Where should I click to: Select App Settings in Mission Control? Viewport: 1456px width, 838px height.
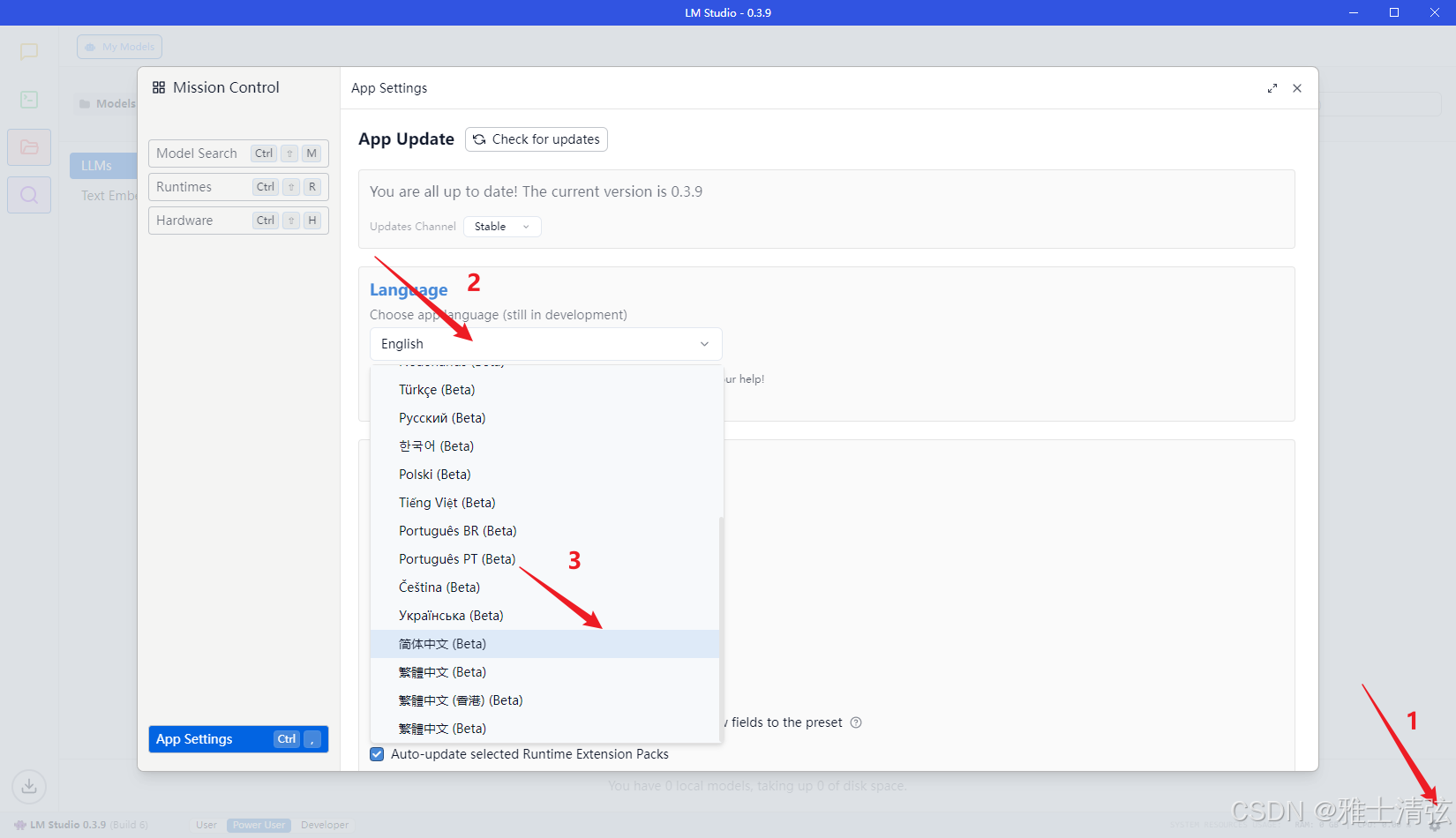coord(238,739)
